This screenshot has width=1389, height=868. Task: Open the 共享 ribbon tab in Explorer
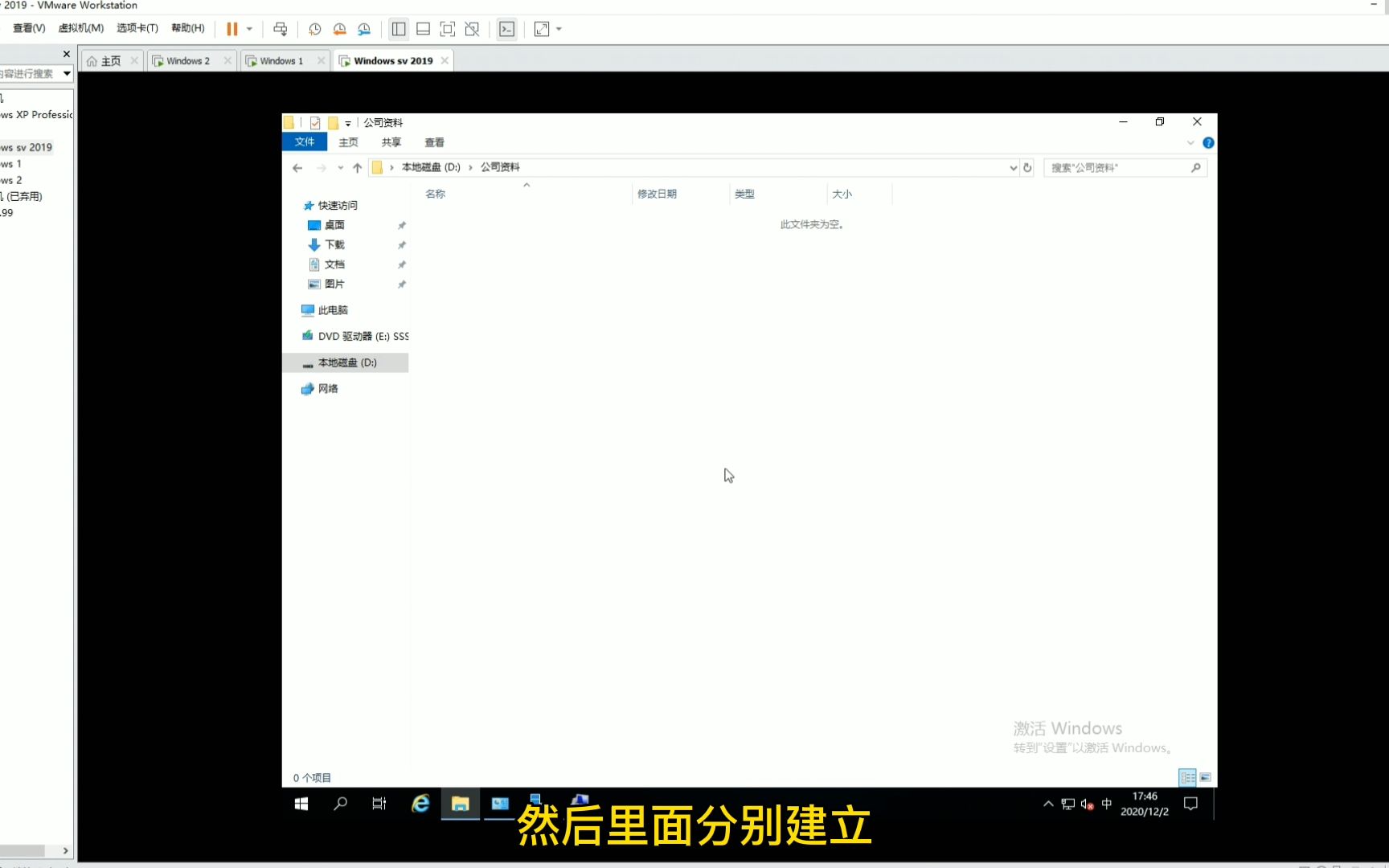[391, 142]
